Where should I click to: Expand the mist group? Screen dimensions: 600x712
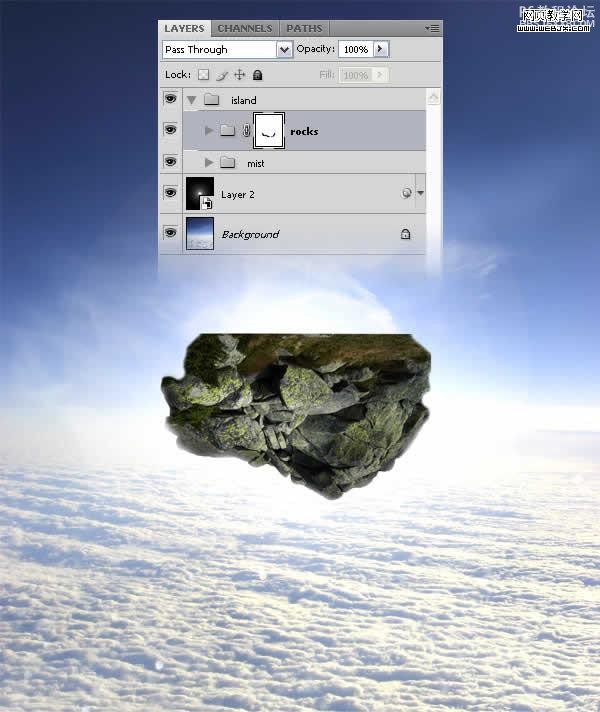coord(208,163)
